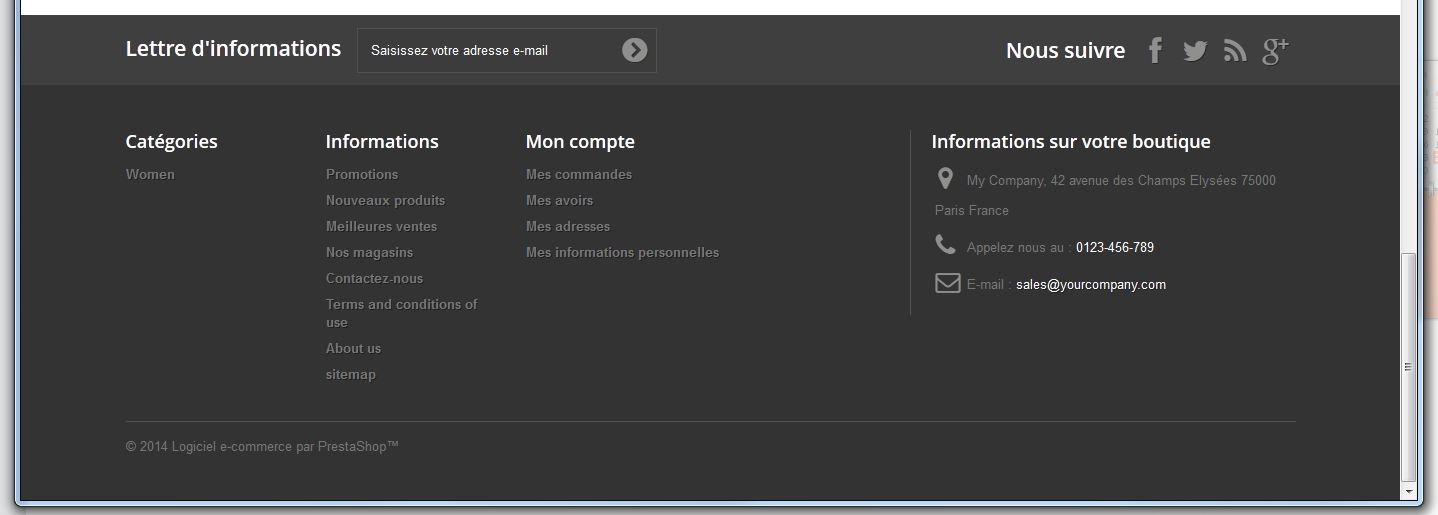Screen dimensions: 1438x515
Task: Click the phone number 0123-456-789
Action: pyautogui.click(x=1115, y=247)
